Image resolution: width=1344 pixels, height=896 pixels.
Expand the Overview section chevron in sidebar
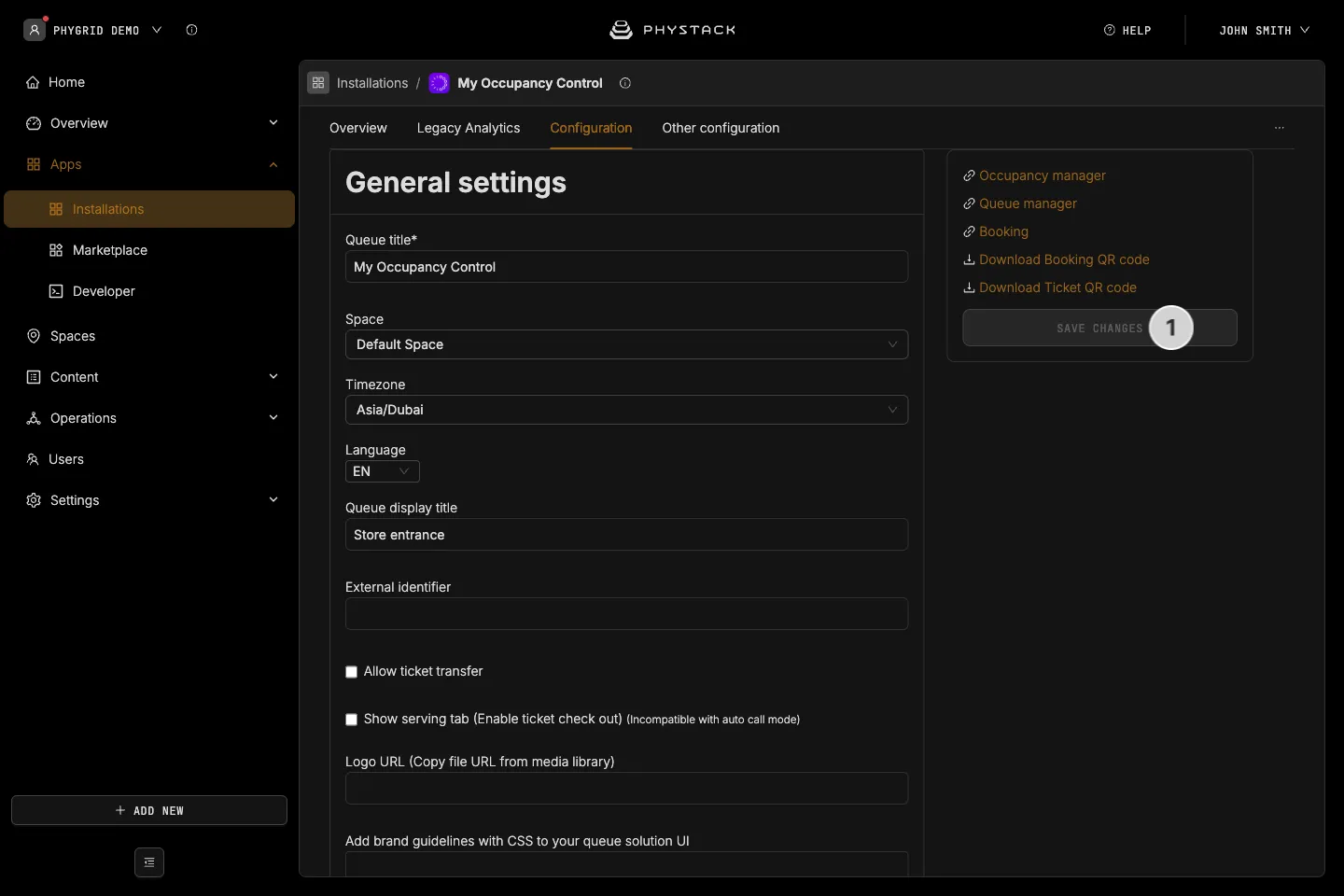[273, 123]
